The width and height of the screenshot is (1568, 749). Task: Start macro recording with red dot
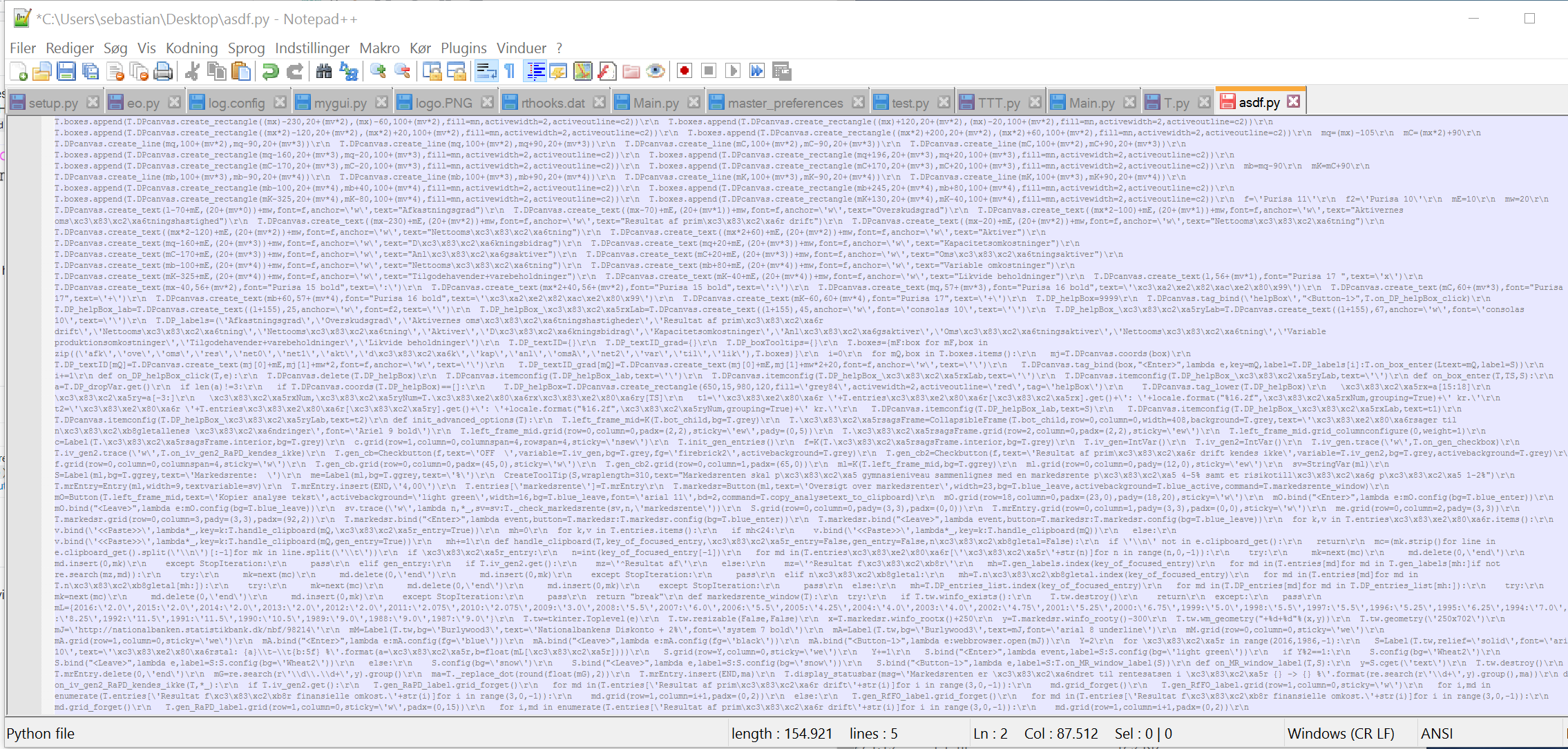685,71
